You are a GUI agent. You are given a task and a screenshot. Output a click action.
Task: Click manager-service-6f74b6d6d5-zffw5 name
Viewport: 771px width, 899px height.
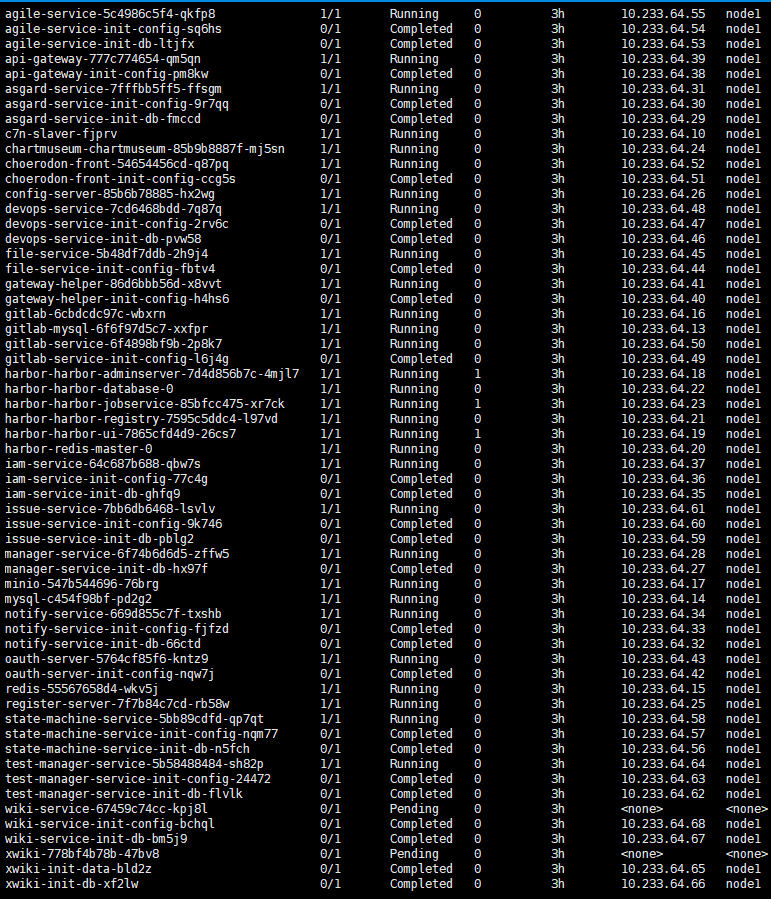[117, 554]
